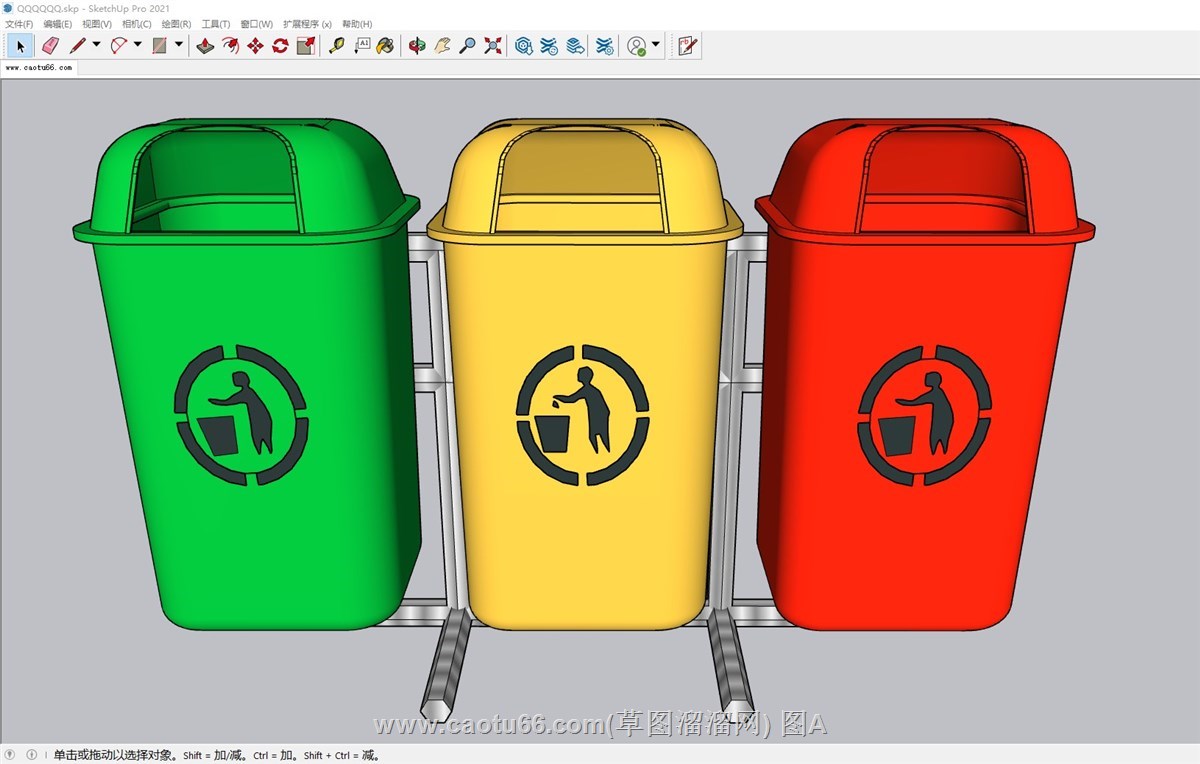Select the Pan hand tool
Screen dimensions: 1200x764
coord(442,45)
